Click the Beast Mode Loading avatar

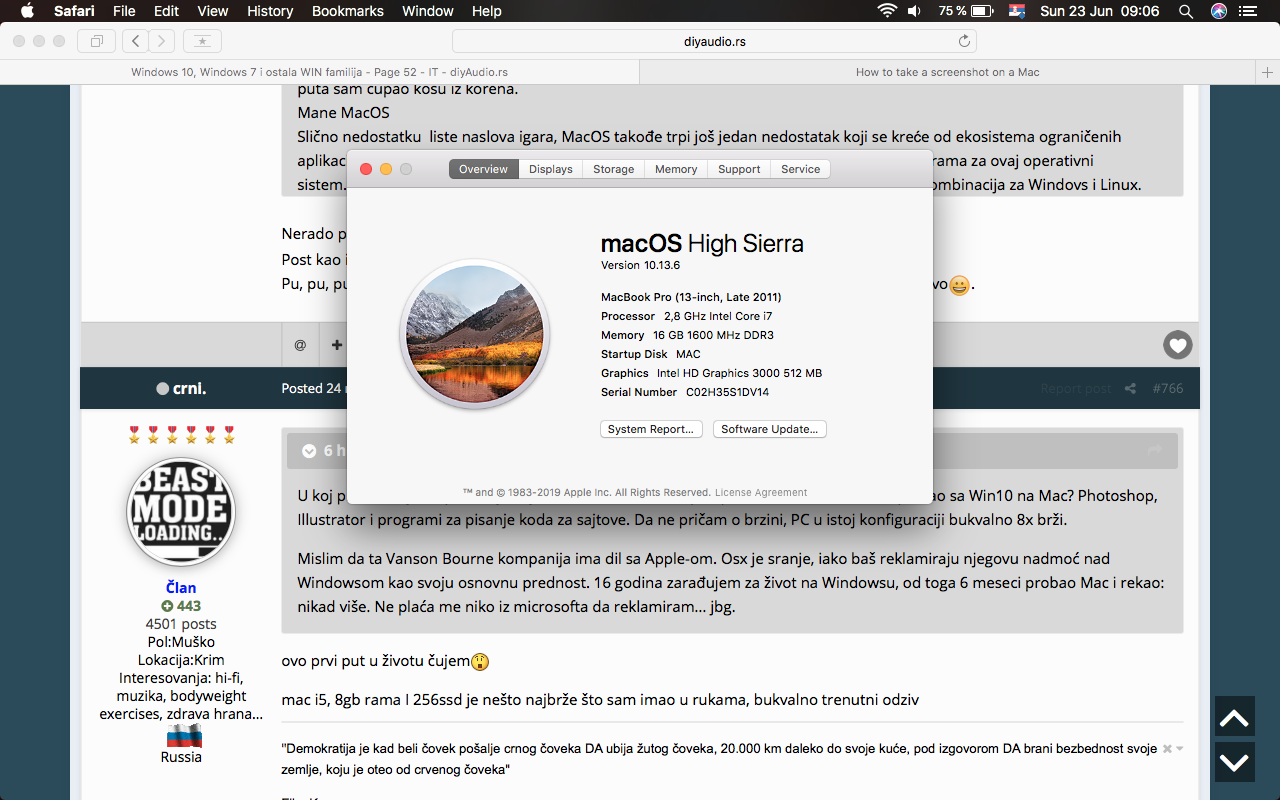pos(181,513)
